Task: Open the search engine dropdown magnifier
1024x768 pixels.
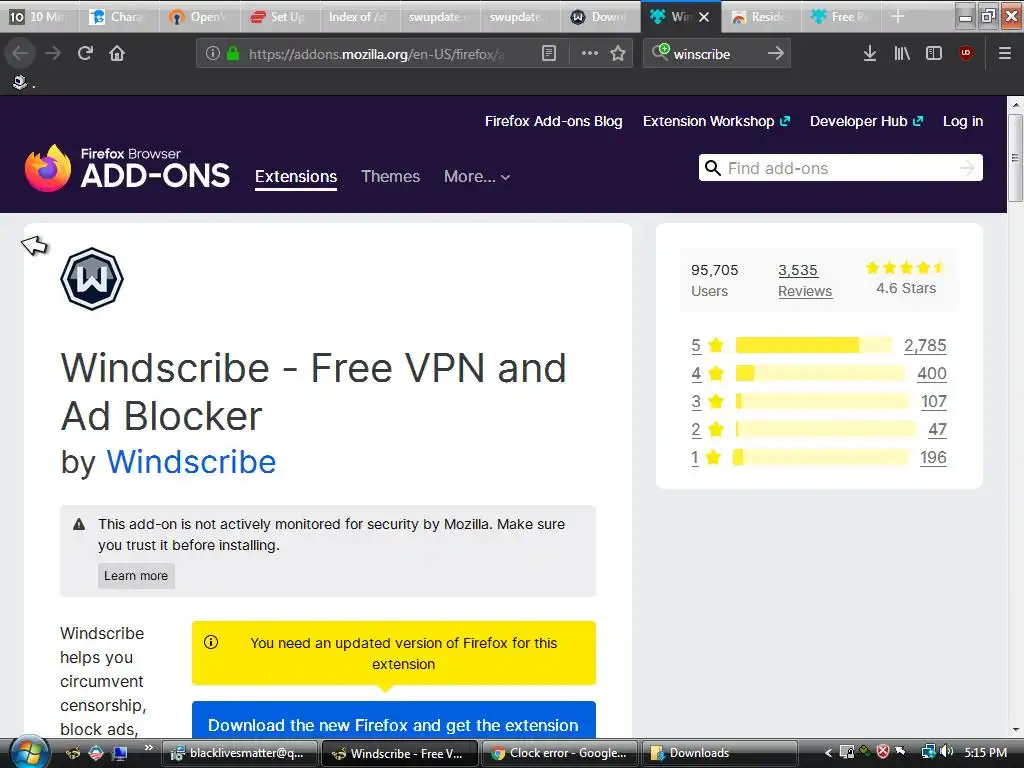Action: pyautogui.click(x=660, y=52)
